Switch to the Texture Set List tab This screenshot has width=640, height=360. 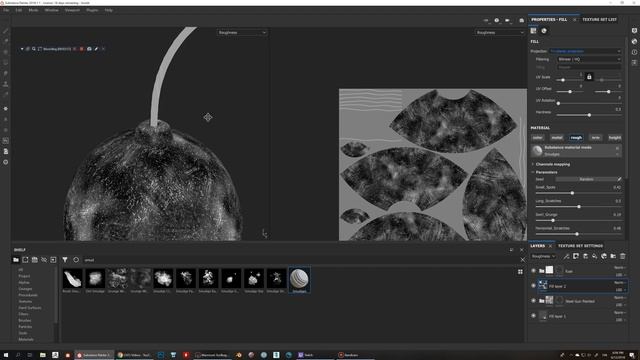tap(599, 20)
